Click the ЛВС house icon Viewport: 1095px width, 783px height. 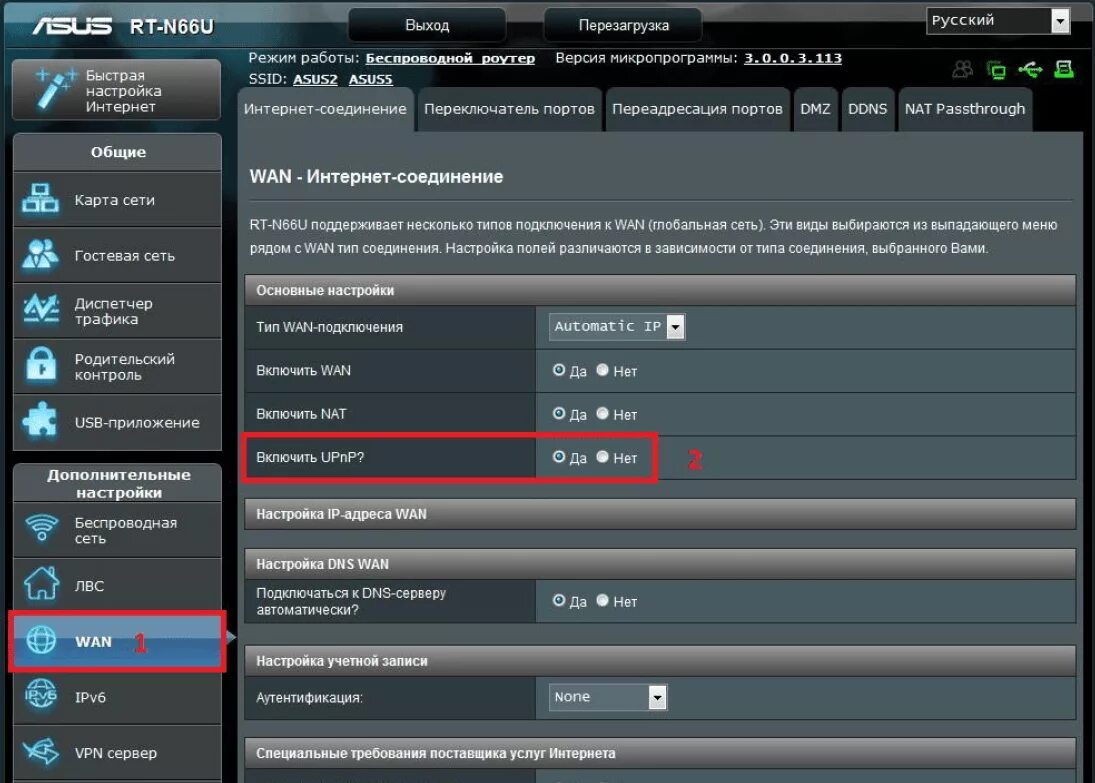(41, 584)
